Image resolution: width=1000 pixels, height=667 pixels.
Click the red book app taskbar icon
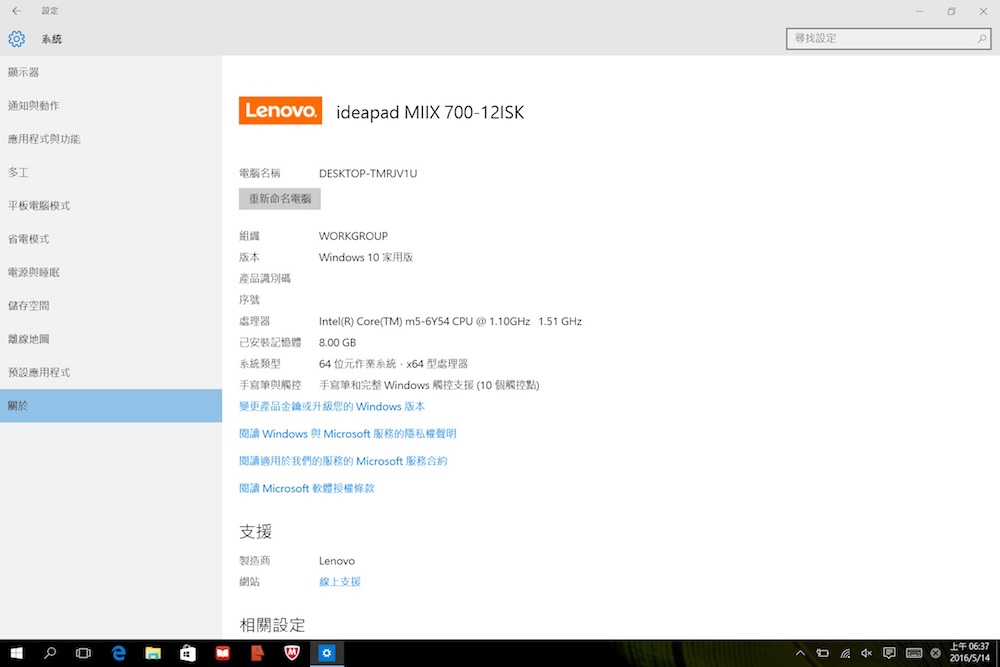coord(223,653)
